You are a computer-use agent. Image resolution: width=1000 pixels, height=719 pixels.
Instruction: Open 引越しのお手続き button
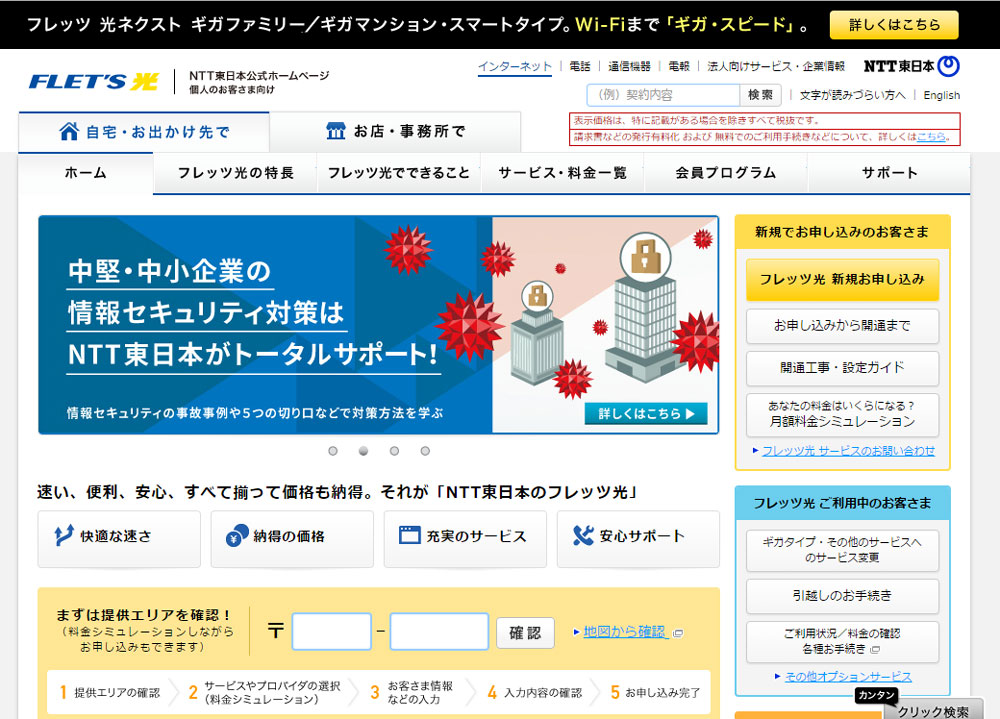pos(842,596)
